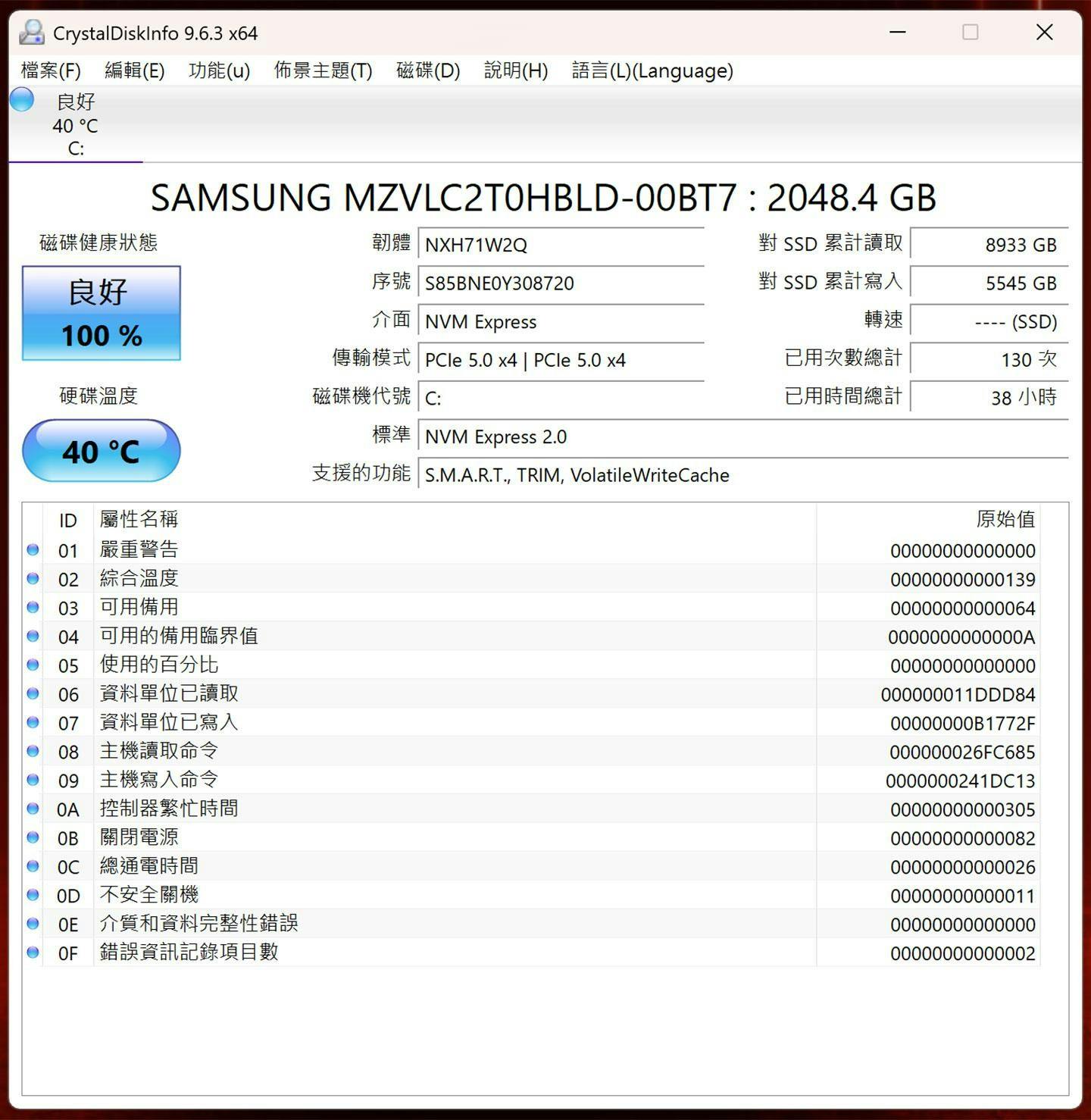Click power on hours value 38 小時
1091x1120 pixels.
click(x=989, y=399)
